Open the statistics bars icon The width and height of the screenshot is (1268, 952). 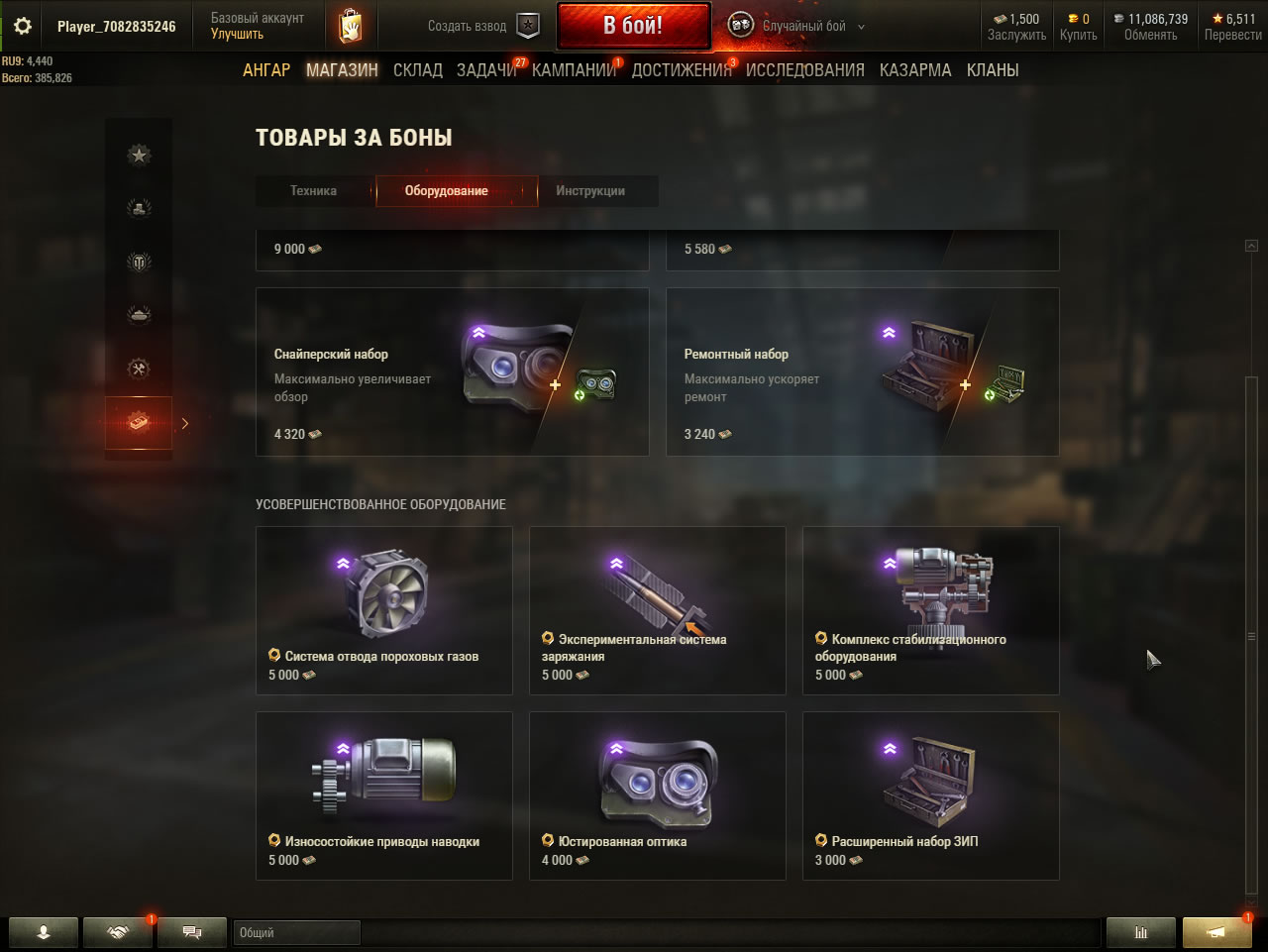click(1140, 932)
